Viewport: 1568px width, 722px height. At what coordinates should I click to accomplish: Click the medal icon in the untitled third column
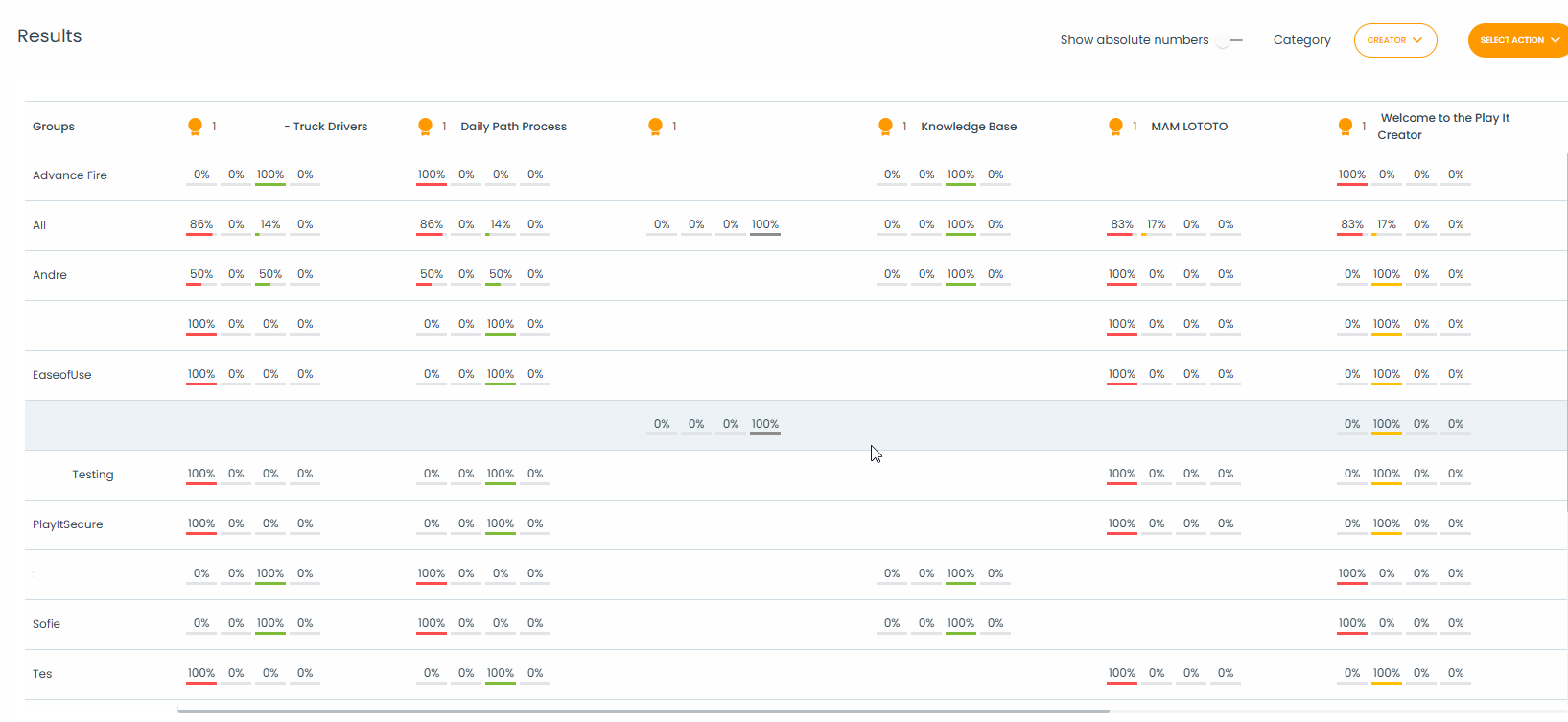tap(655, 127)
